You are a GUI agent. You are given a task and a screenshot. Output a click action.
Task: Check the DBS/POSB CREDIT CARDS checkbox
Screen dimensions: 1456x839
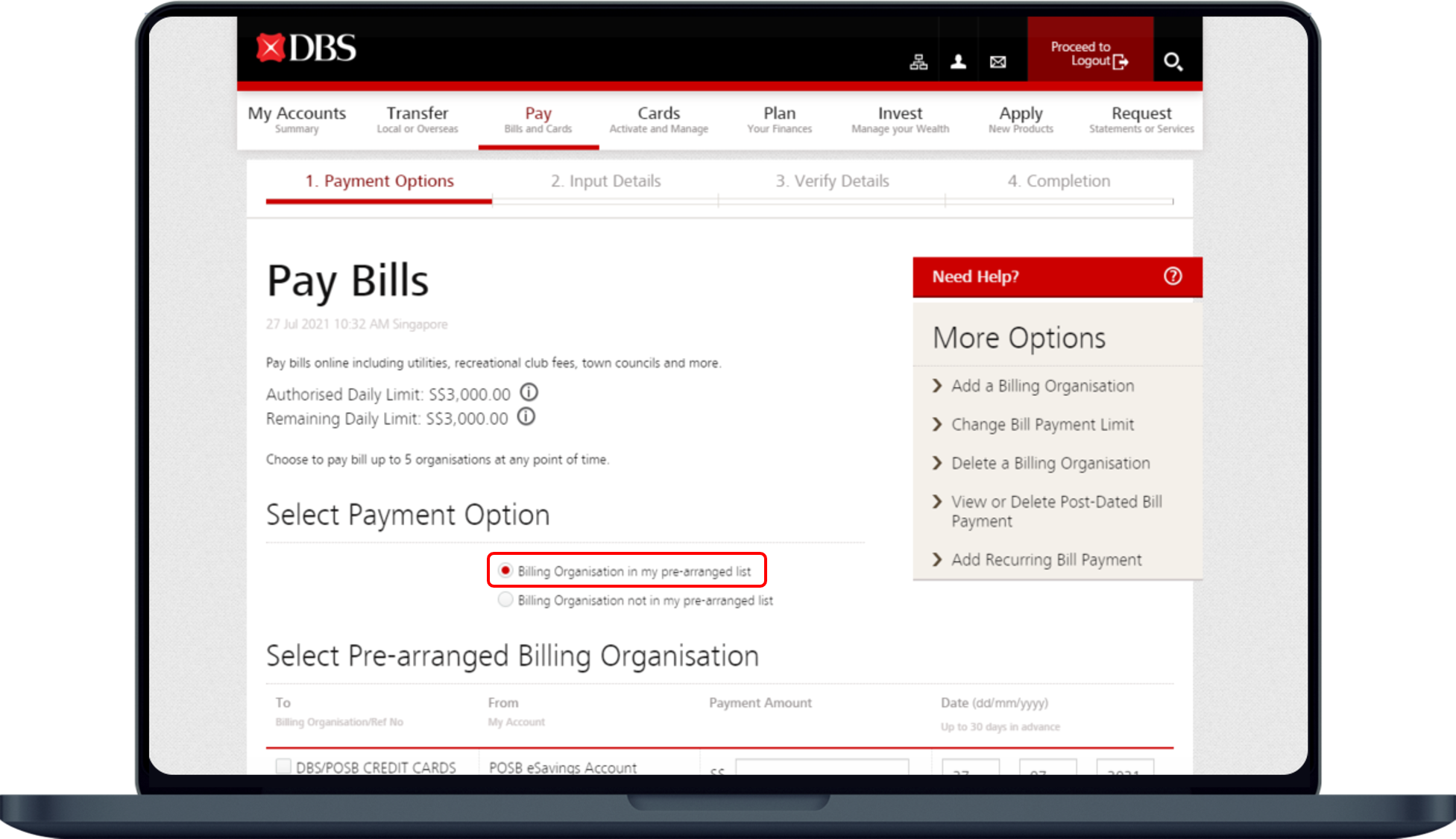[283, 766]
